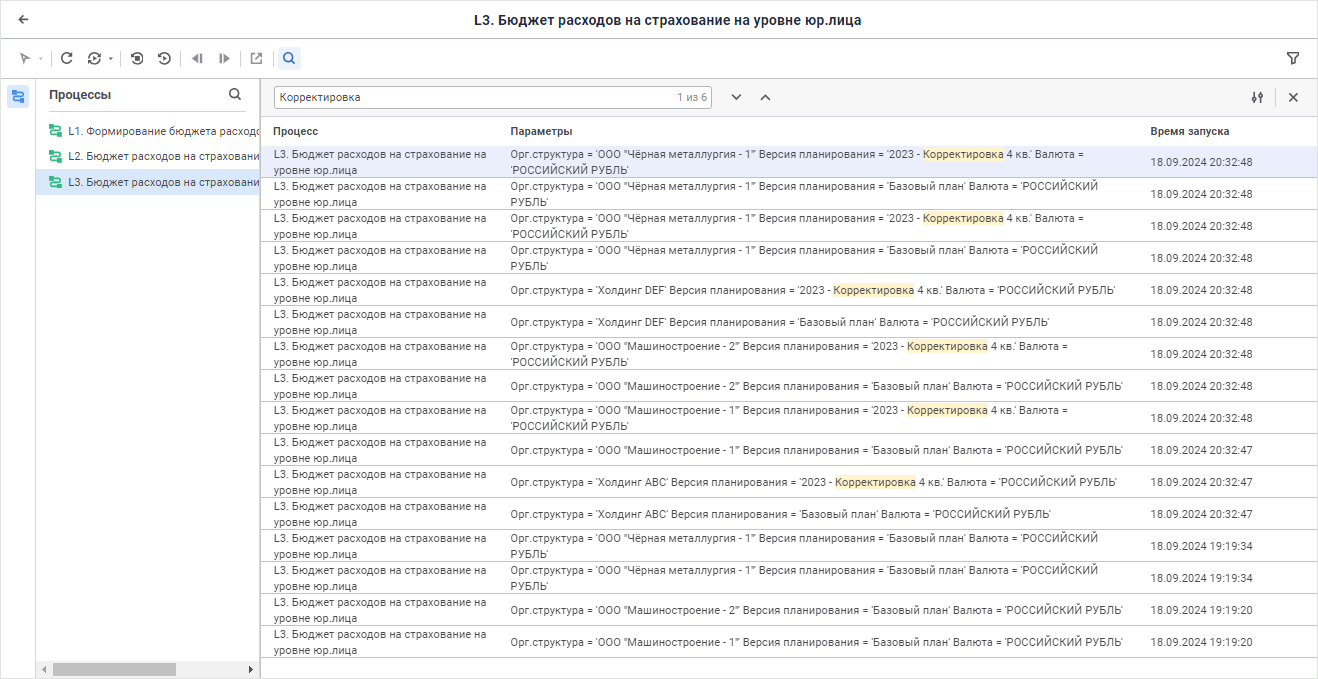
Task: Close the search bar
Action: [1293, 98]
